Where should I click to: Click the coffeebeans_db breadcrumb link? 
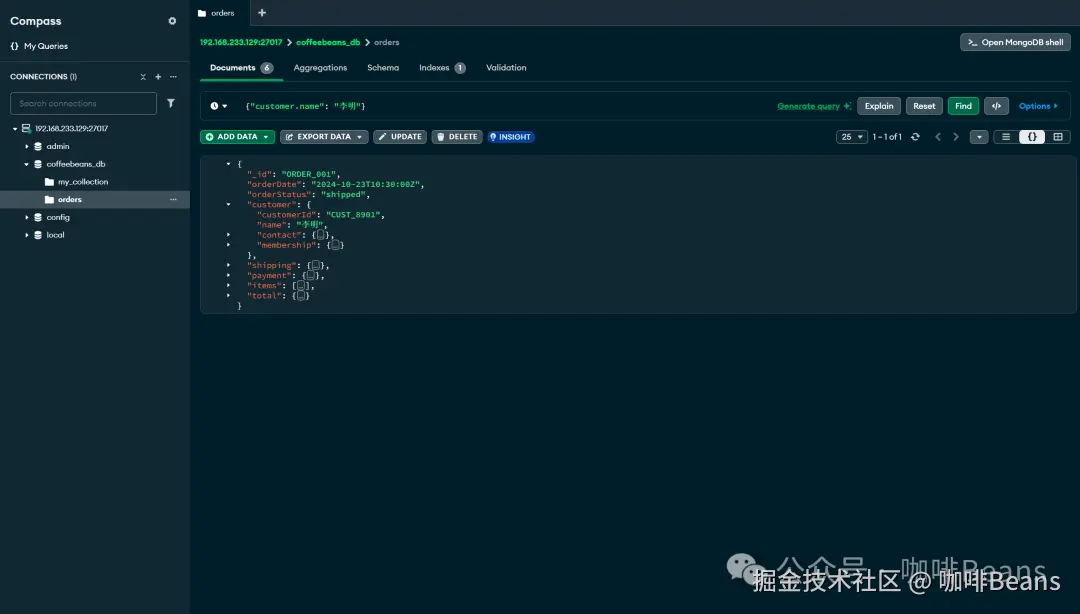pyautogui.click(x=328, y=42)
